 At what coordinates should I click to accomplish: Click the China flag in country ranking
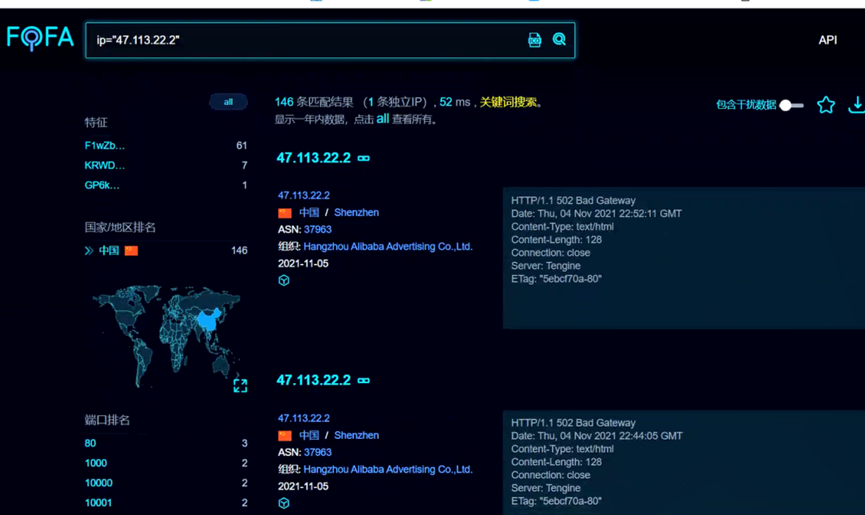coord(131,251)
